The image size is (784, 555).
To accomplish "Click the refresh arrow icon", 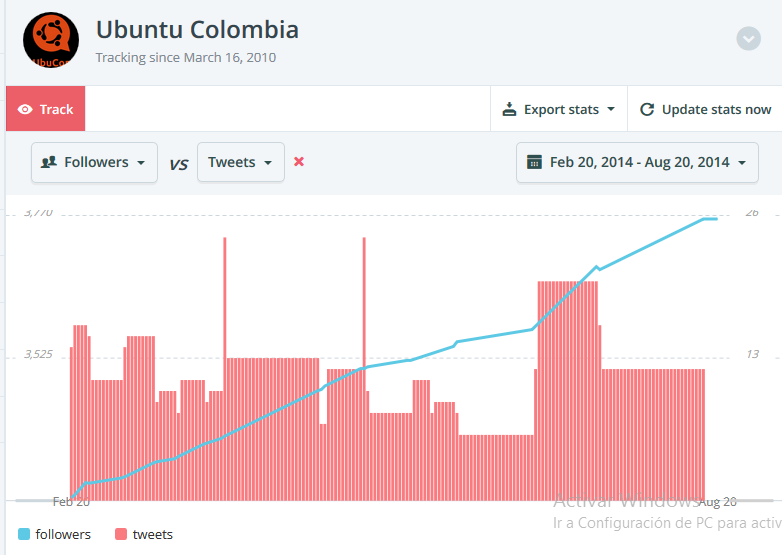I will [647, 109].
